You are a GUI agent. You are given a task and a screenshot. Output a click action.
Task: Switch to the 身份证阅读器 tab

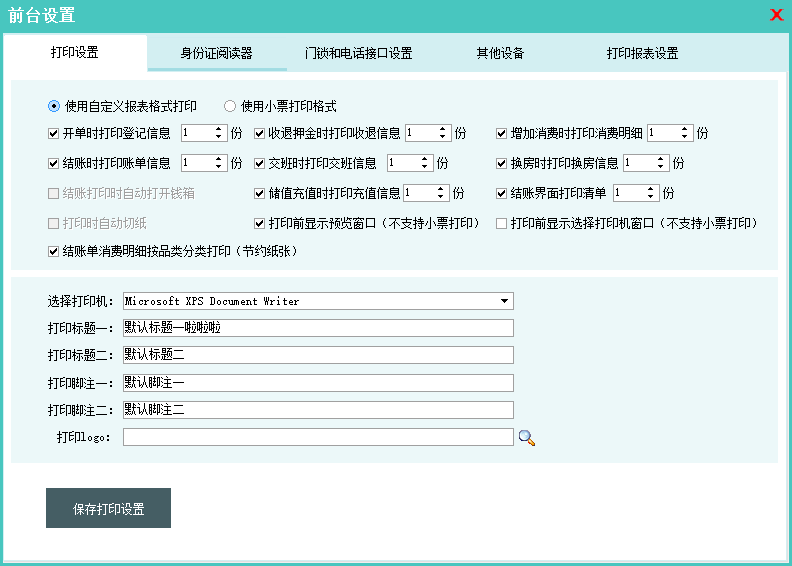216,54
